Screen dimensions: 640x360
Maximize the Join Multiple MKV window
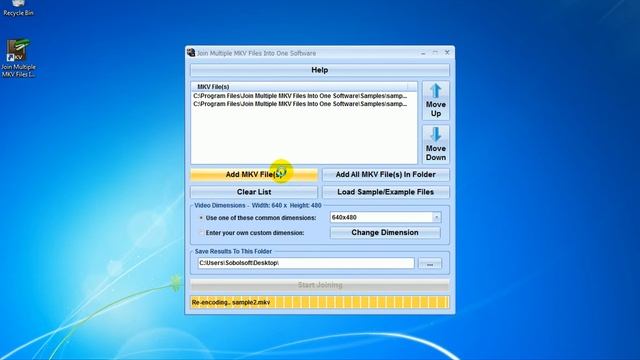pos(435,53)
